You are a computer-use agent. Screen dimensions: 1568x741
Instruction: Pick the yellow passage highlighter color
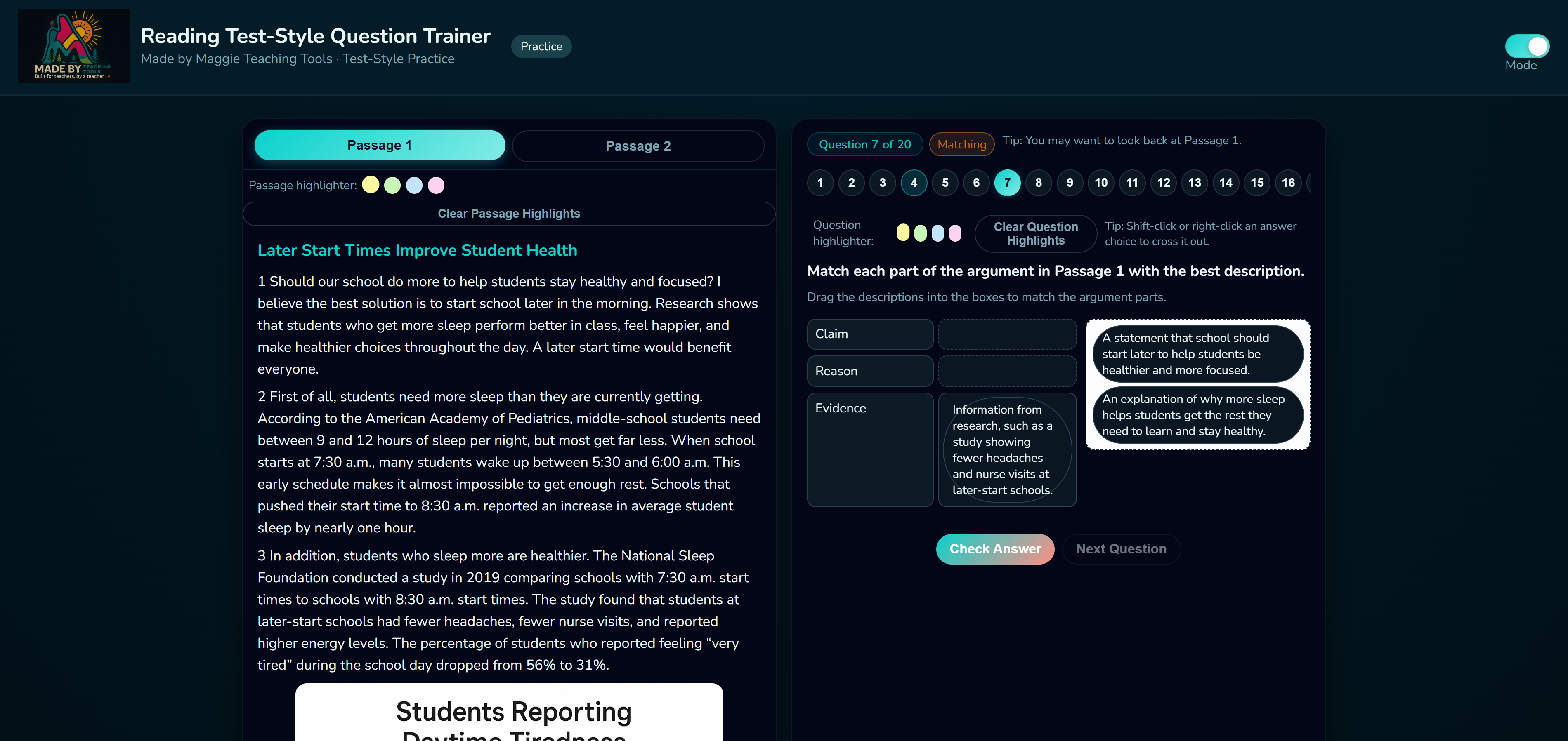pyautogui.click(x=370, y=185)
